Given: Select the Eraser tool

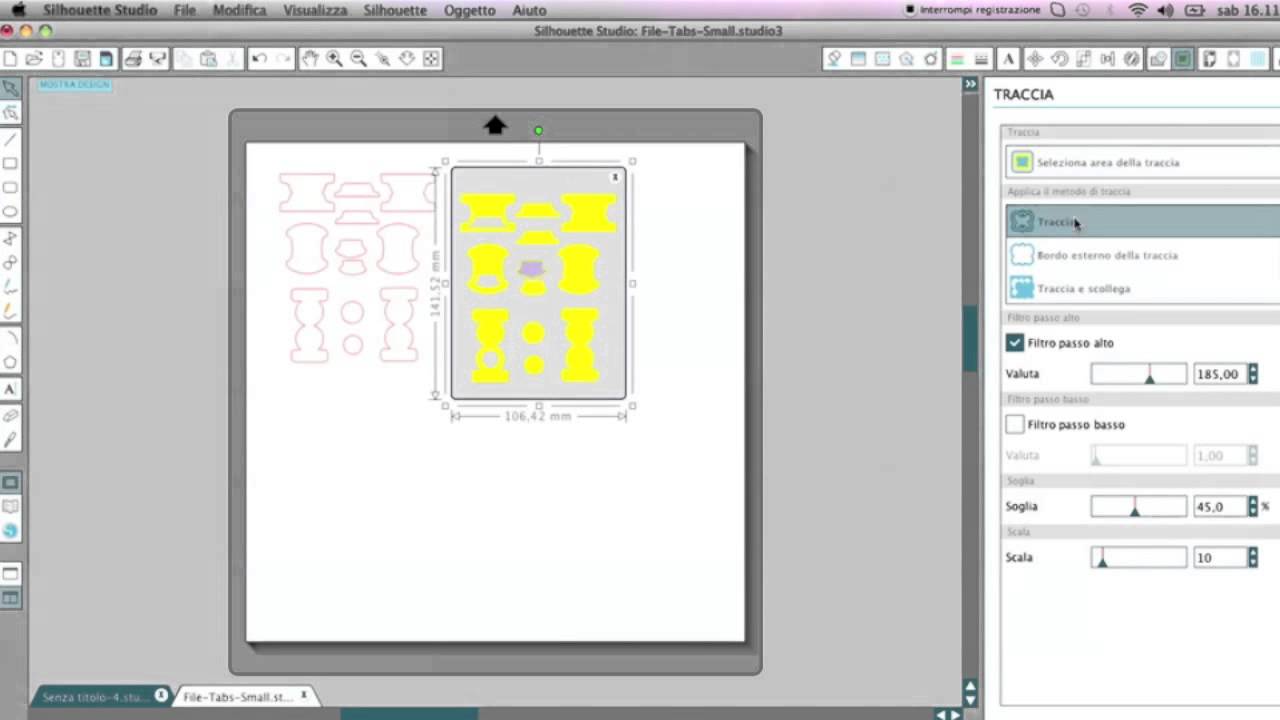Looking at the screenshot, I should 10,414.
